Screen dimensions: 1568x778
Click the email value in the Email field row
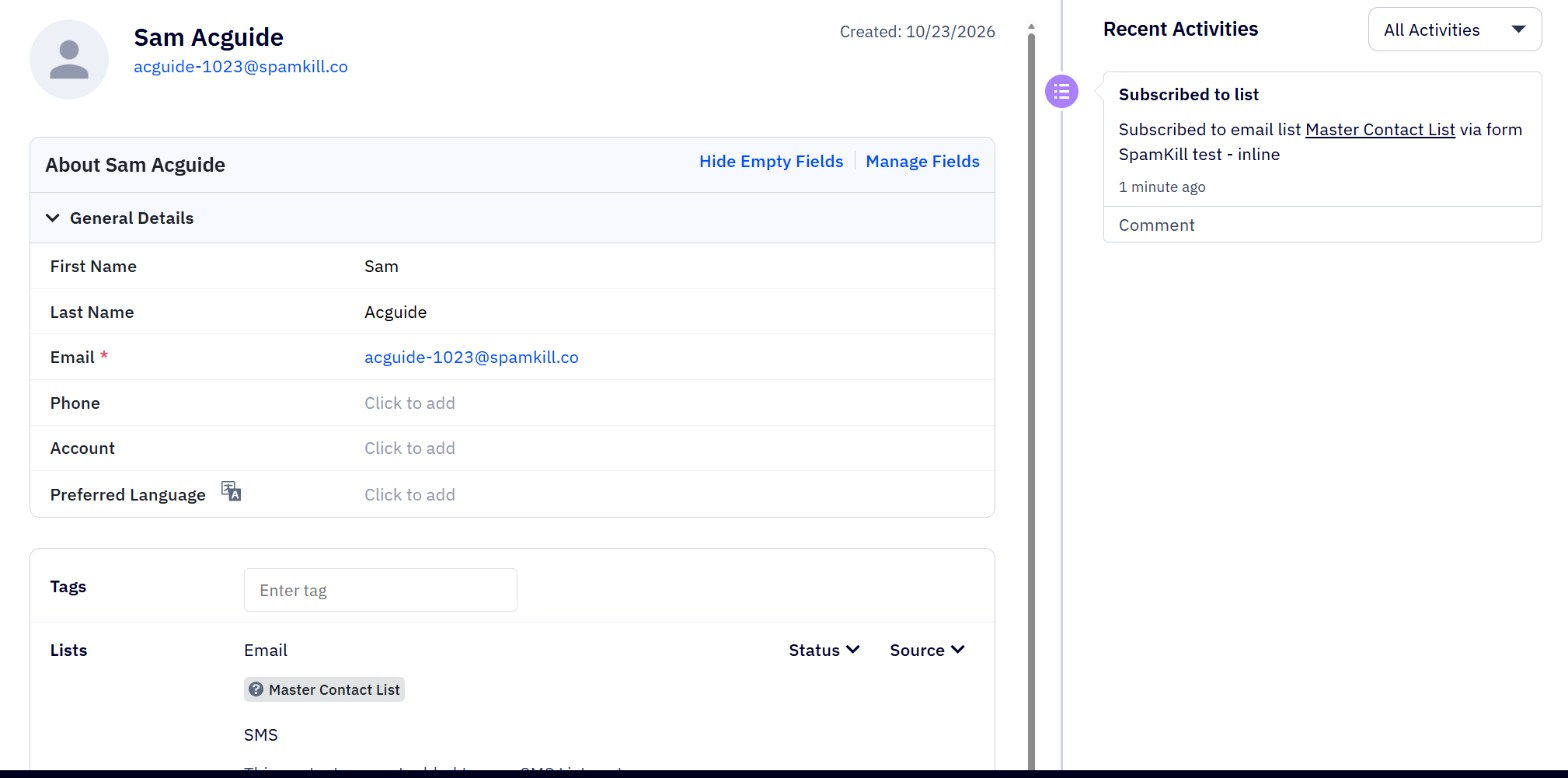click(x=471, y=357)
